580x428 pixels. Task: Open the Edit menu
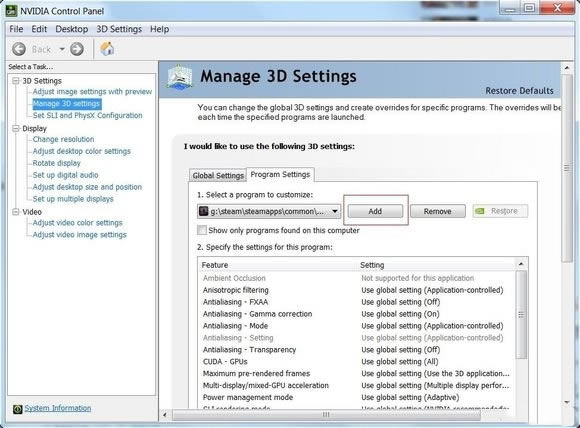point(39,29)
